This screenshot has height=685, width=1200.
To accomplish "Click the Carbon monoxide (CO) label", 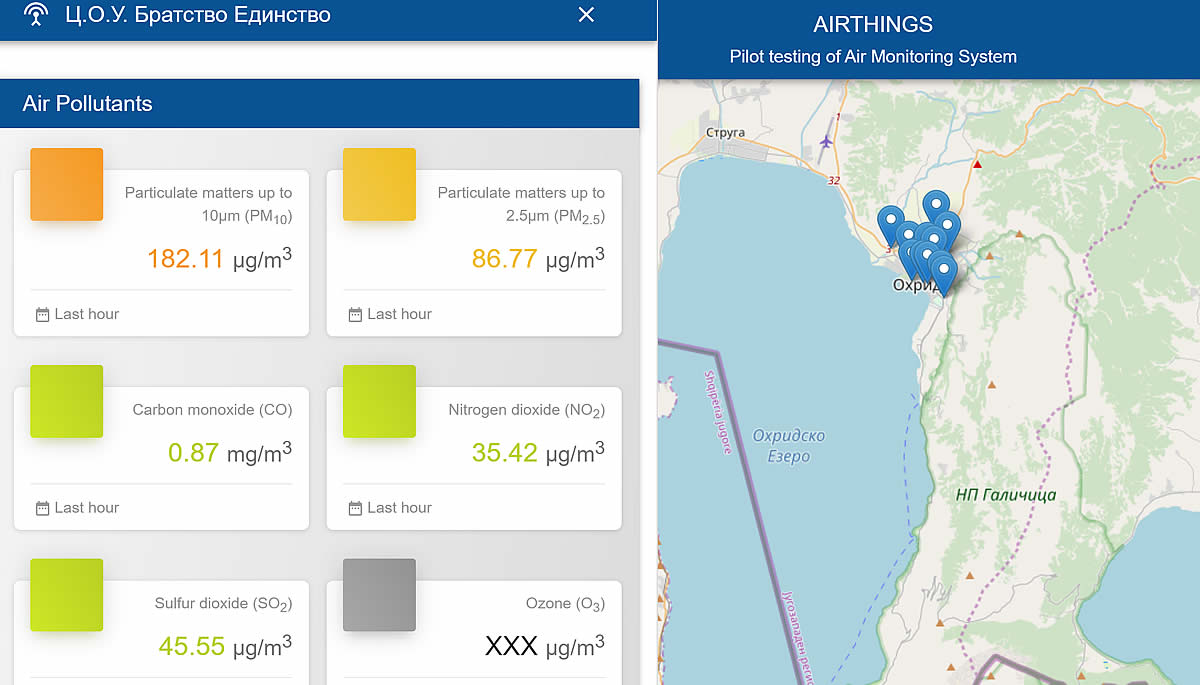I will [x=212, y=410].
